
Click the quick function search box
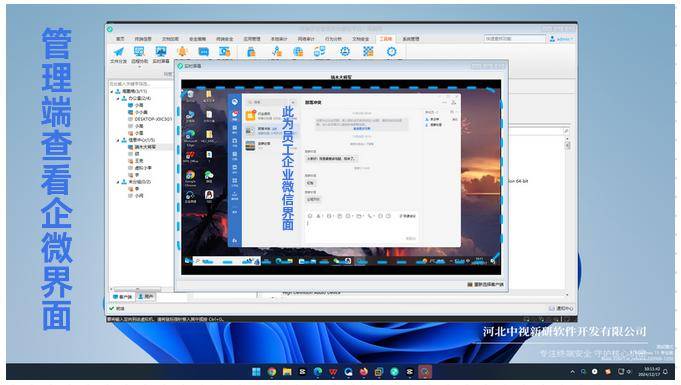pyautogui.click(x=514, y=39)
